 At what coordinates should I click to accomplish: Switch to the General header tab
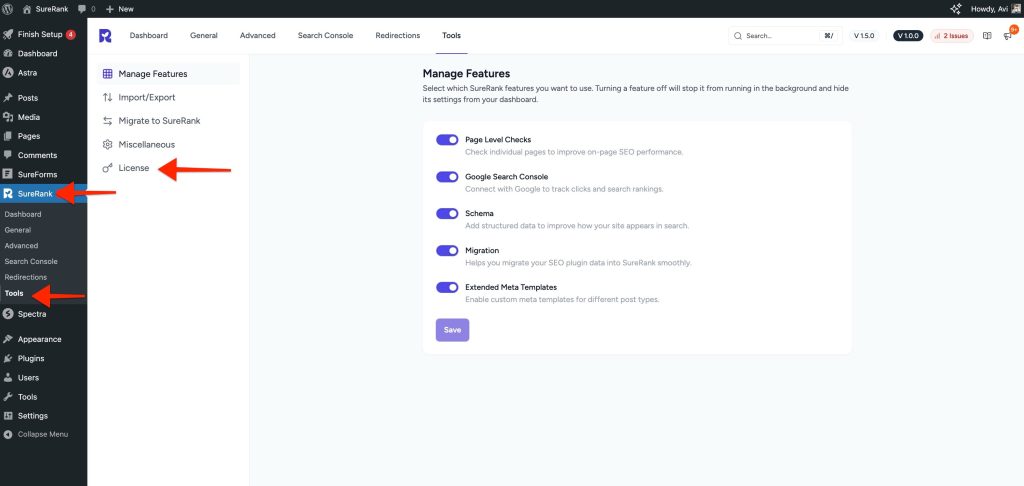pyautogui.click(x=204, y=35)
